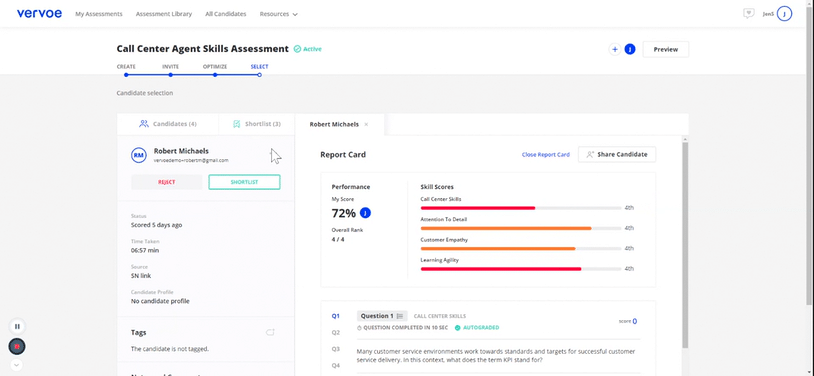The image size is (814, 376).
Task: Add a collaborator with the plus icon
Action: pos(615,49)
